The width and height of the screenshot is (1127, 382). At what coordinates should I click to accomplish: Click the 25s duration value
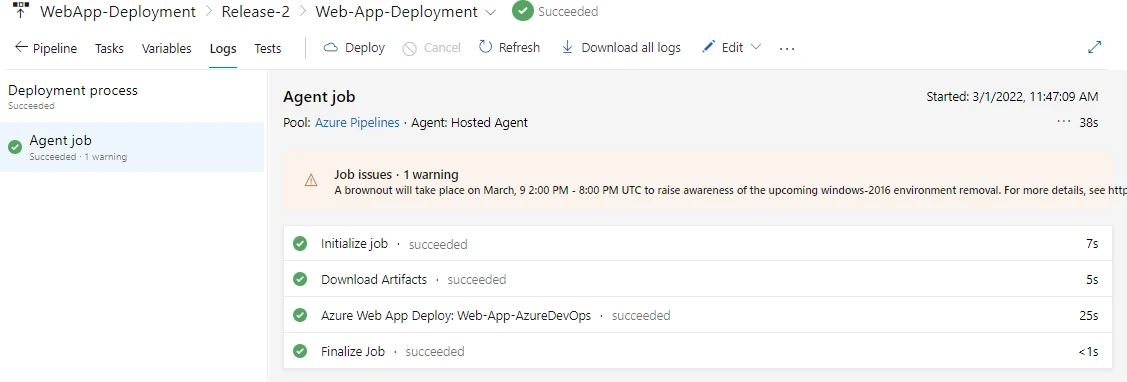pyautogui.click(x=1090, y=315)
